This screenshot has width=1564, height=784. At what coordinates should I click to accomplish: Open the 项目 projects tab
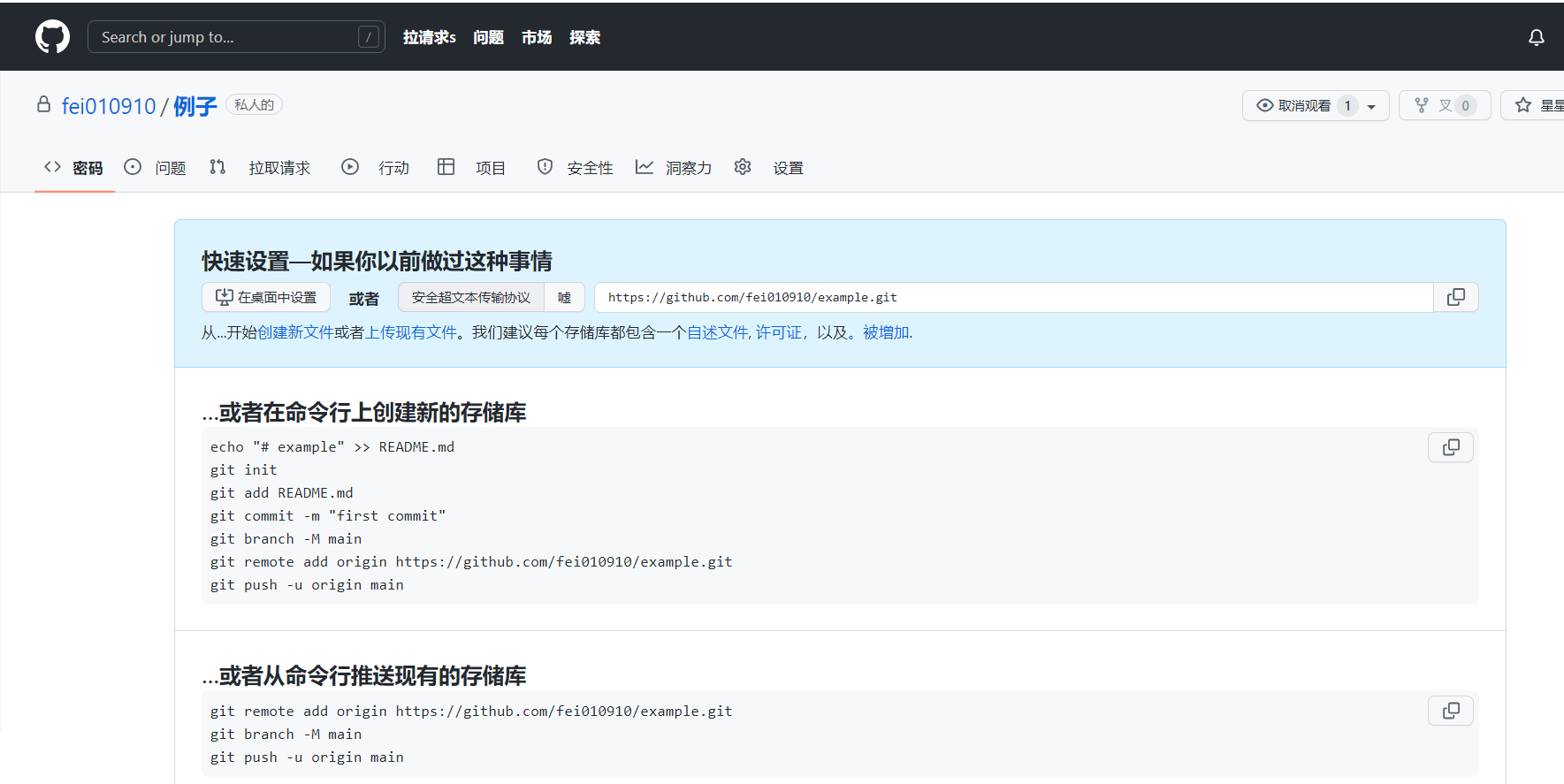click(x=472, y=167)
